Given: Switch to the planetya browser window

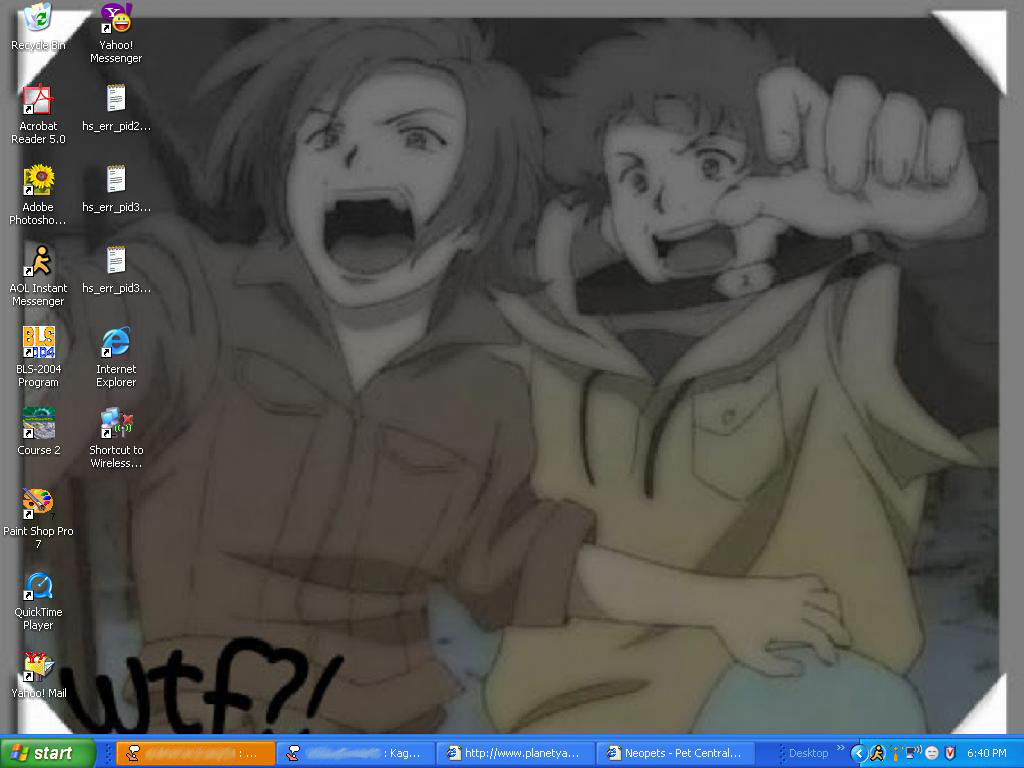Looking at the screenshot, I should click(515, 753).
